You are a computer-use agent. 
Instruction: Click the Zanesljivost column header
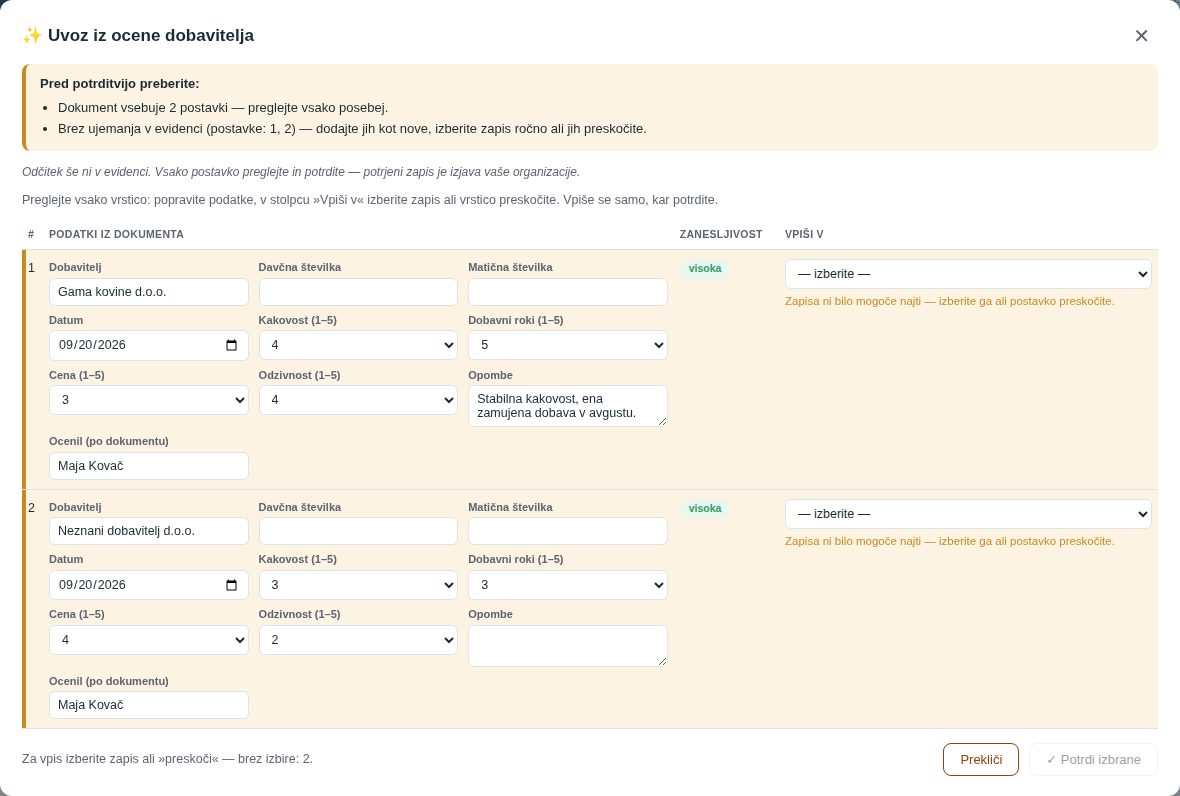tap(721, 235)
